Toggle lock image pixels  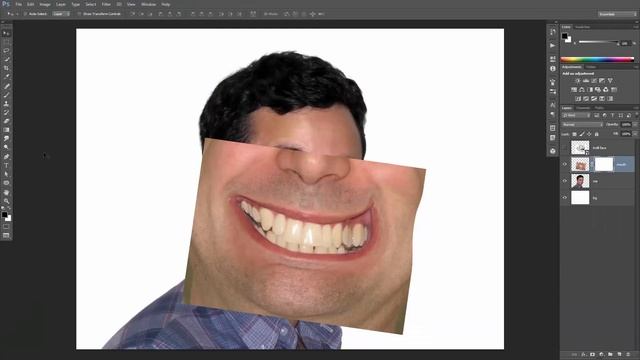click(x=582, y=134)
